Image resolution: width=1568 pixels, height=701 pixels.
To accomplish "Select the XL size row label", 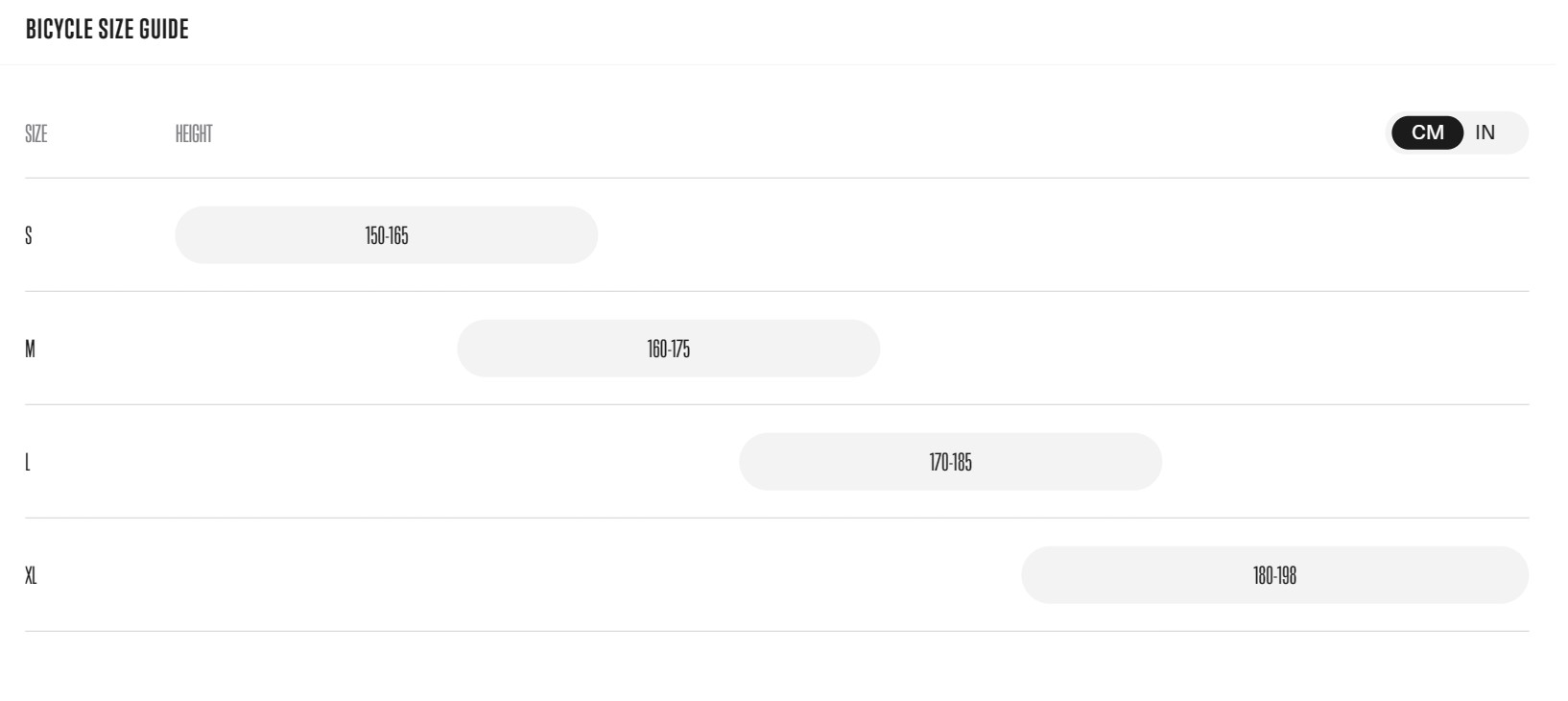I will coord(31,575).
